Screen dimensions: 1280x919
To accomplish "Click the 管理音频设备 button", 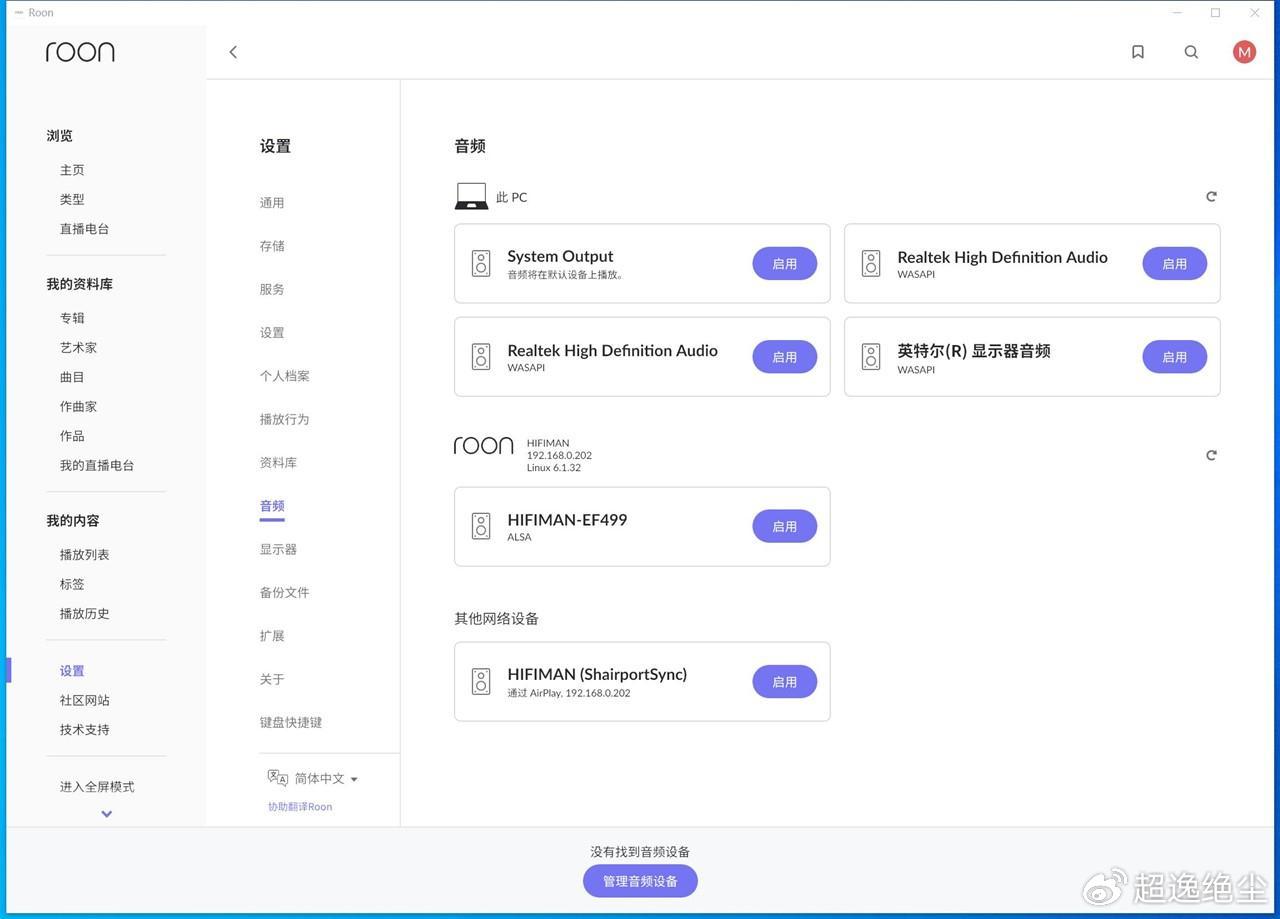I will 640,881.
